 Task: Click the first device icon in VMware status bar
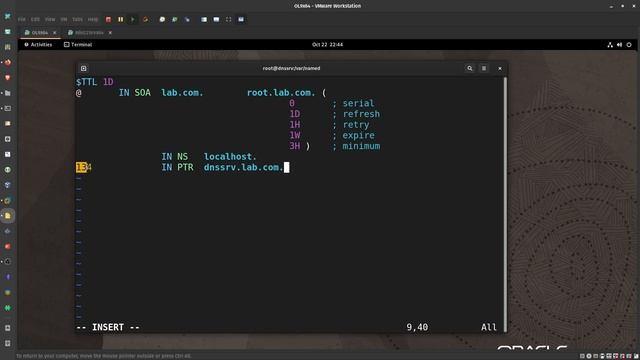click(582, 356)
